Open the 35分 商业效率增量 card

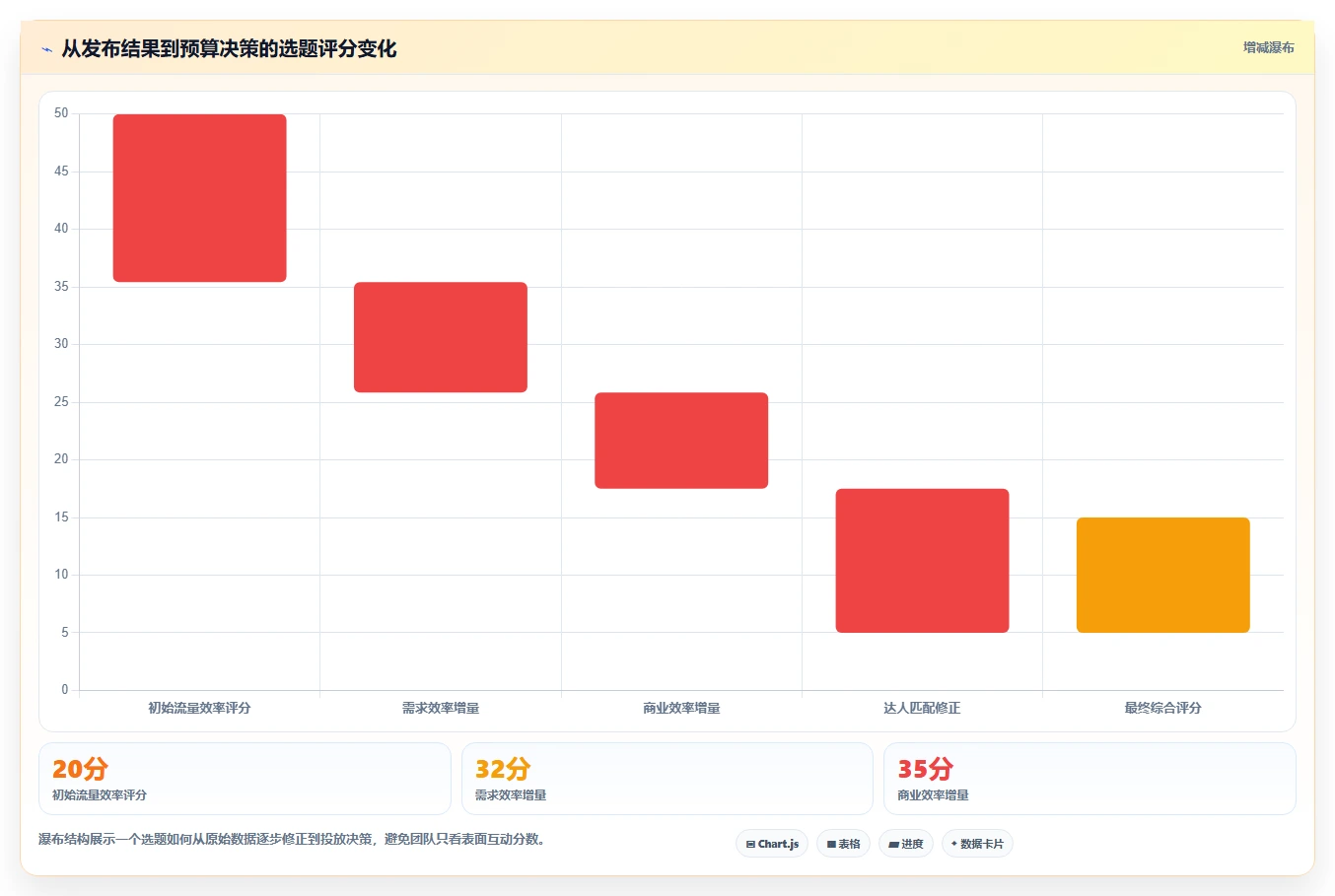click(1089, 779)
